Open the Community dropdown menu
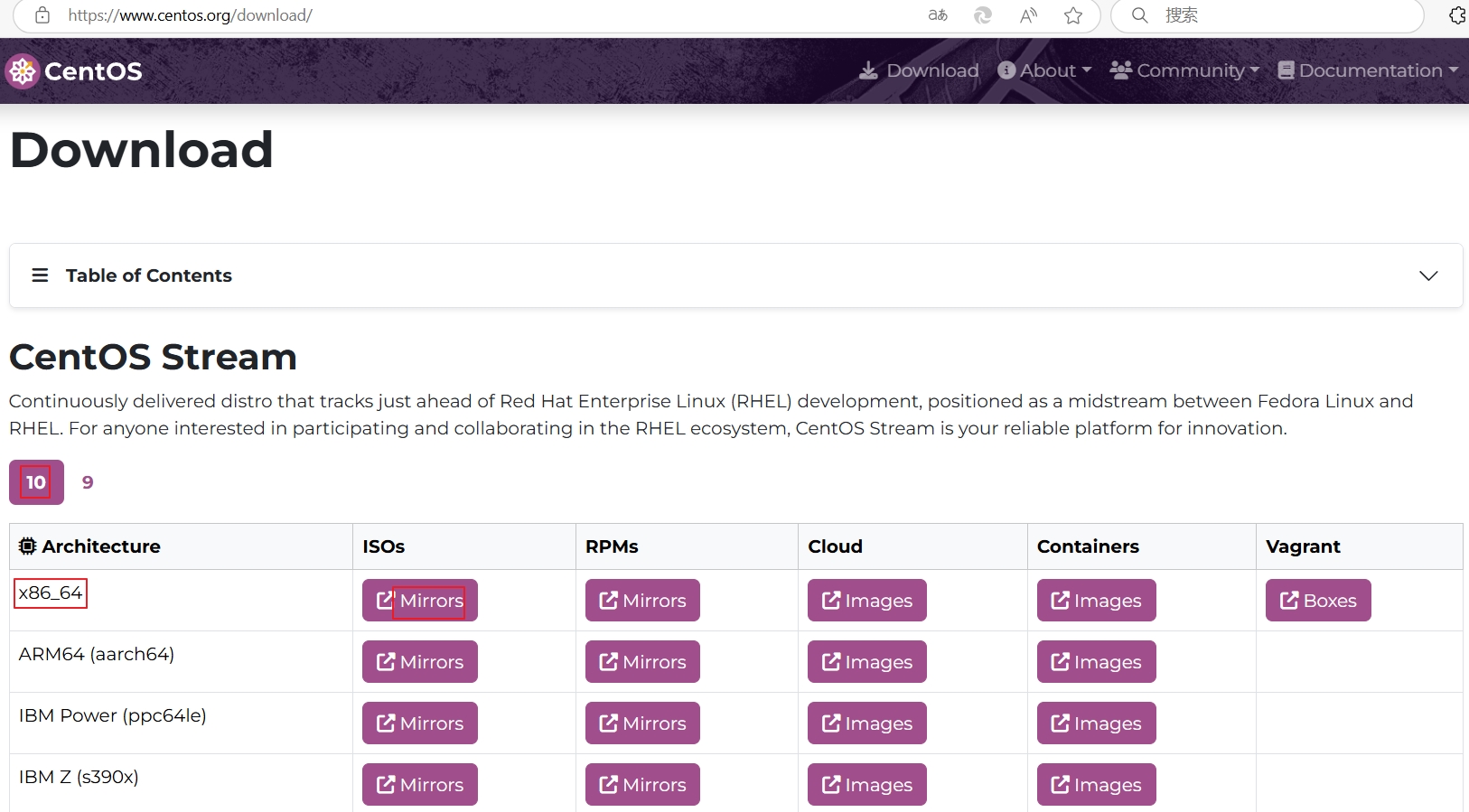Viewport: 1469px width, 812px height. (x=1184, y=70)
